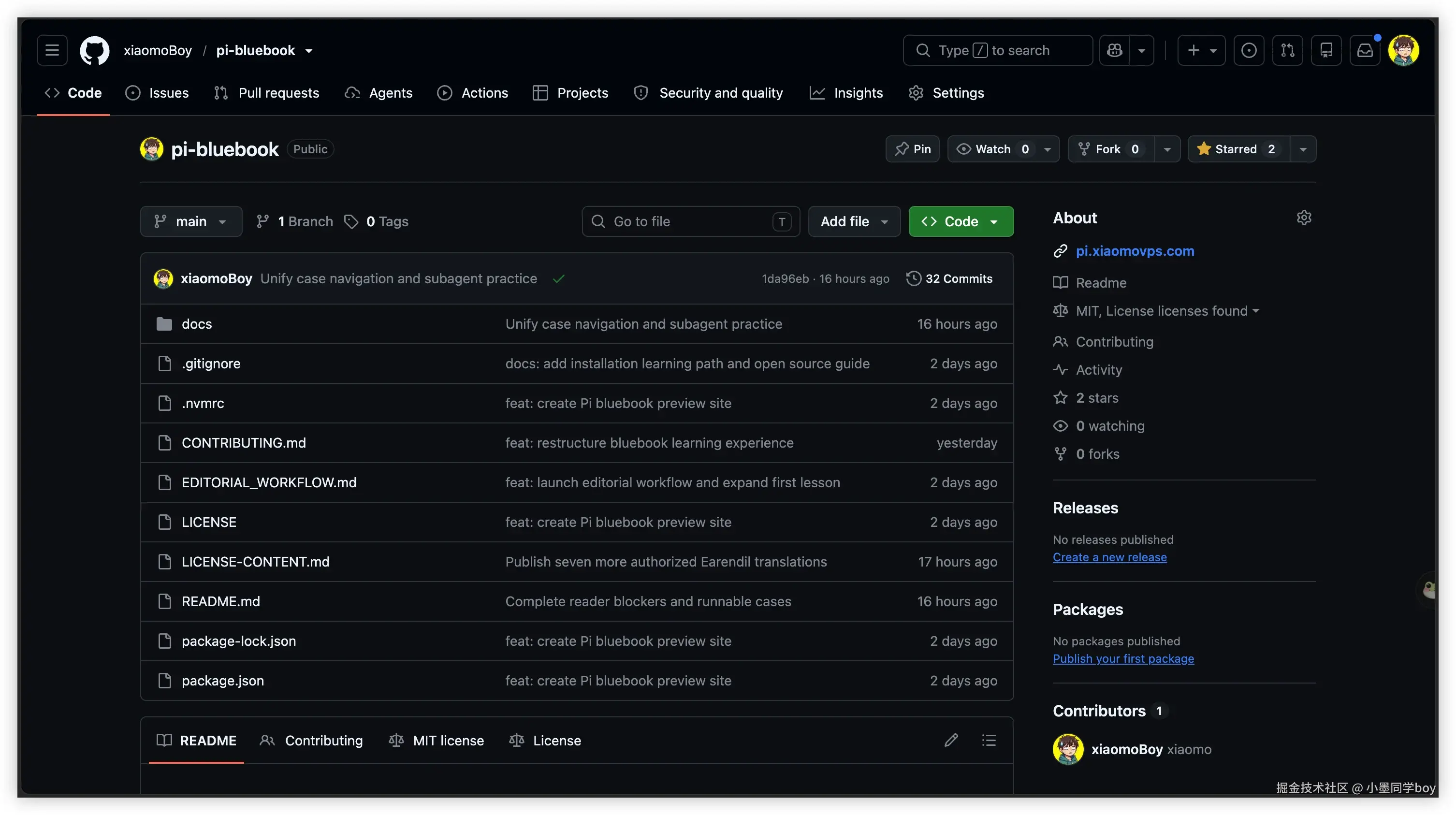Open the main branch selector dropdown
The width and height of the screenshot is (1456, 815).
[191, 221]
